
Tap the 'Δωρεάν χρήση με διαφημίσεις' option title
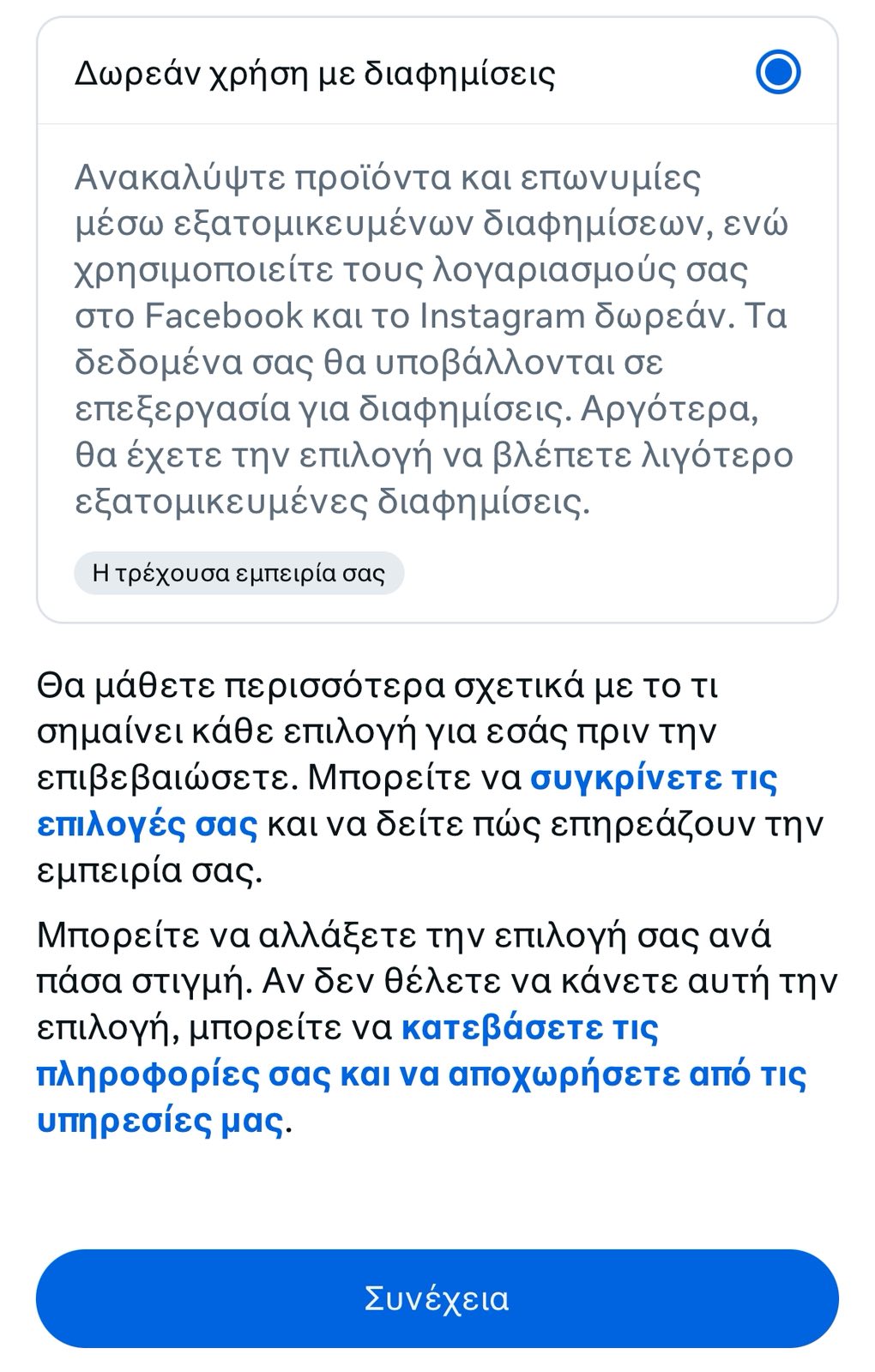(315, 74)
